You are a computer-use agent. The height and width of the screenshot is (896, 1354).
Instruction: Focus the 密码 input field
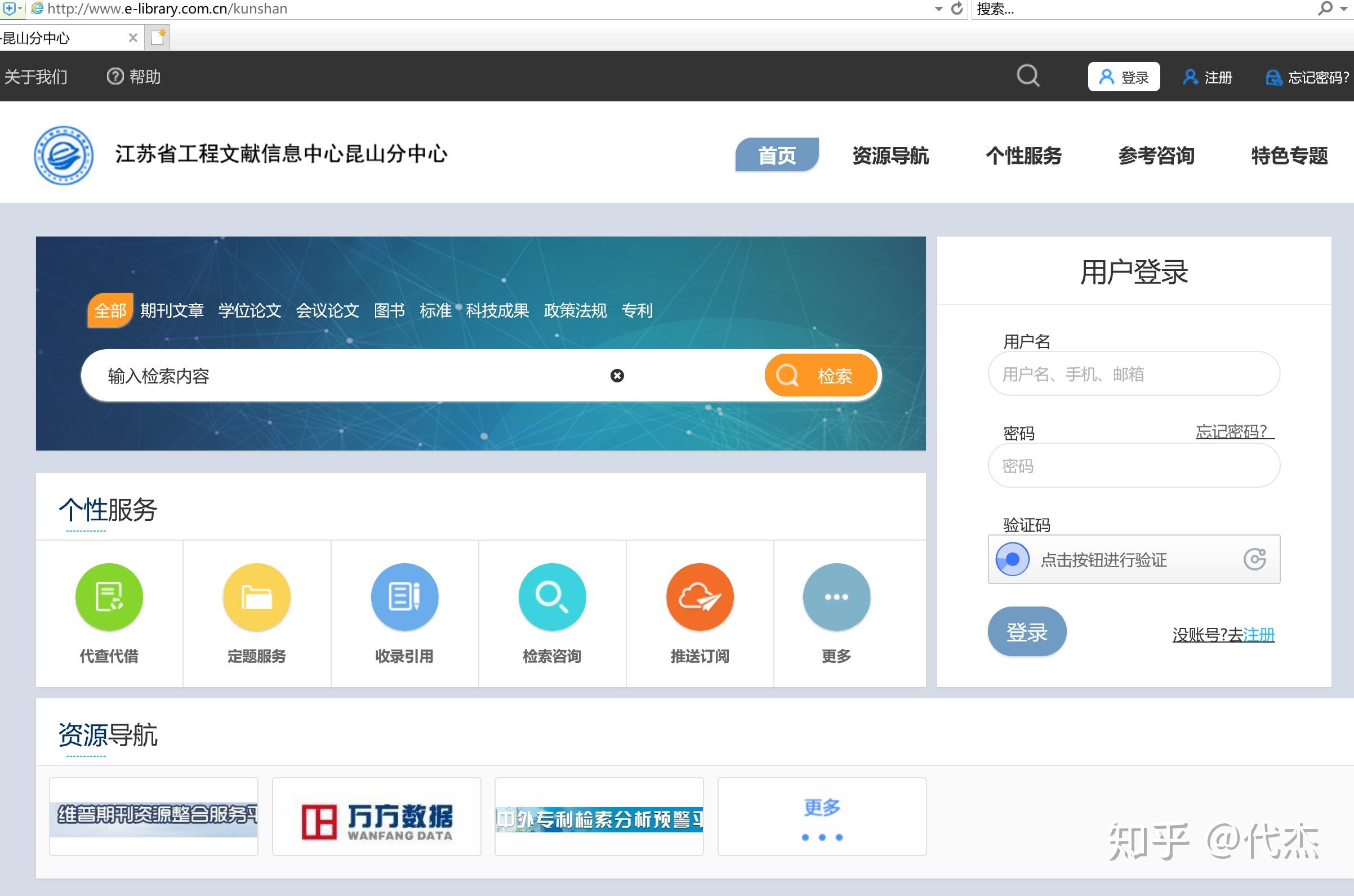[1133, 466]
